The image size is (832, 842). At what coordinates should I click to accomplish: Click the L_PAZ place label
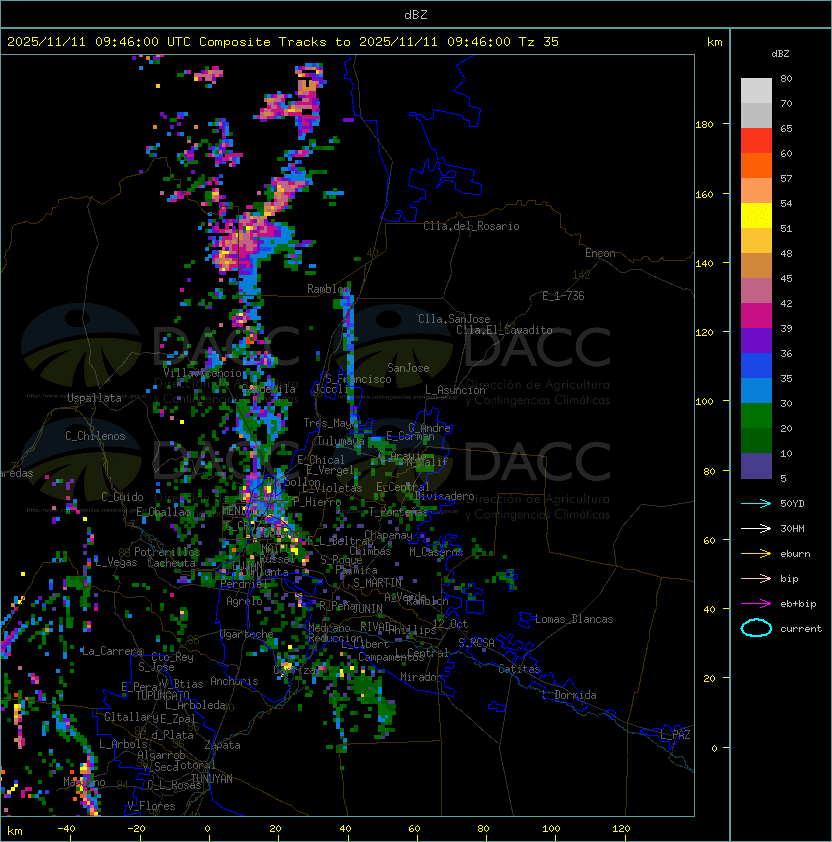[675, 735]
